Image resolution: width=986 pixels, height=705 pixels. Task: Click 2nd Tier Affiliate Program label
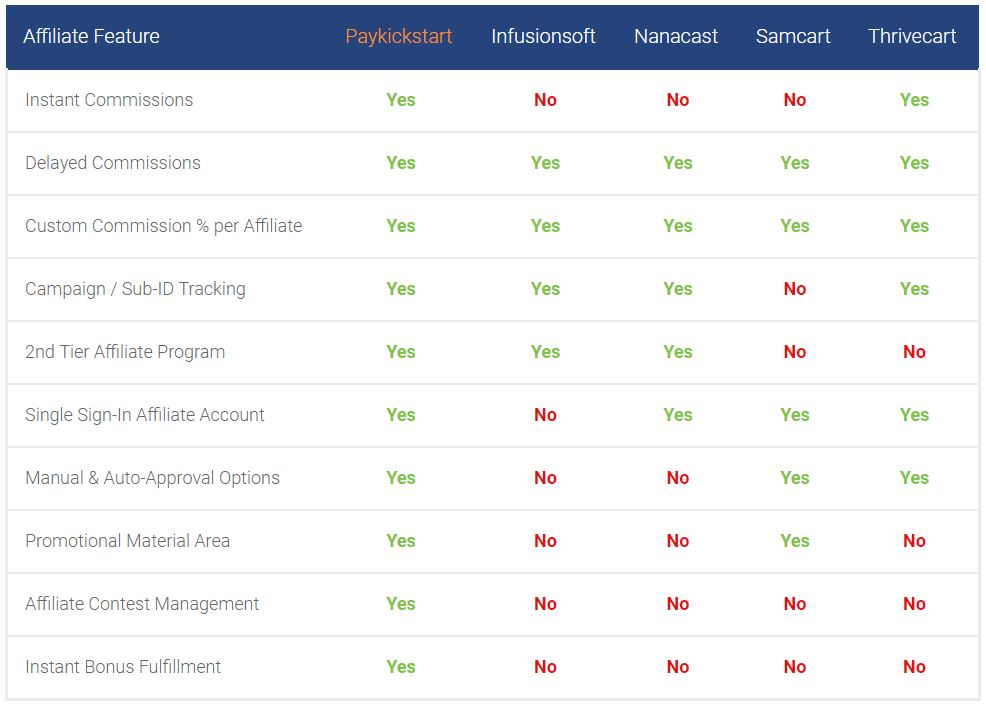[x=125, y=352]
